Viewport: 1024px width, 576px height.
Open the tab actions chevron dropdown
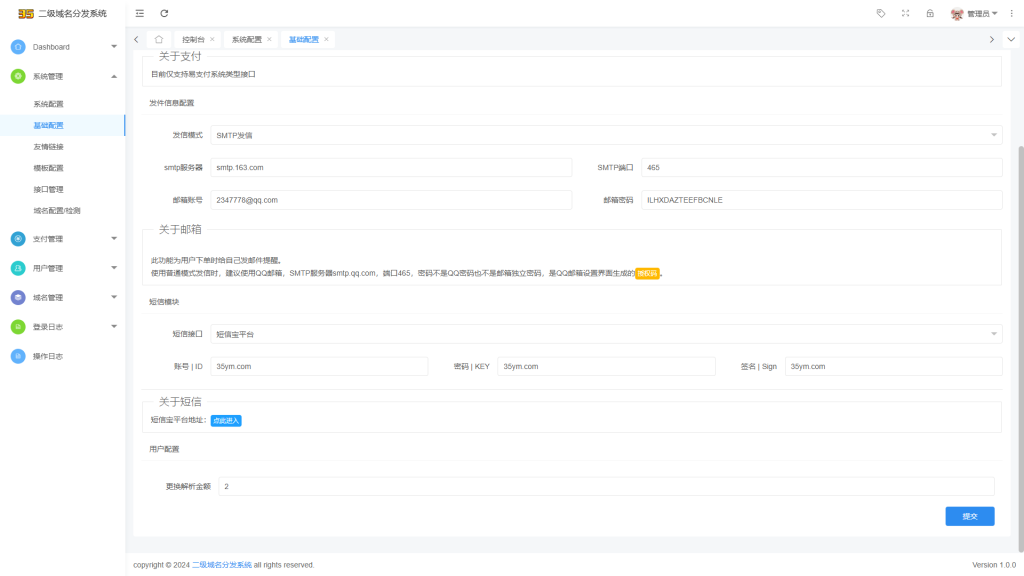point(1011,39)
